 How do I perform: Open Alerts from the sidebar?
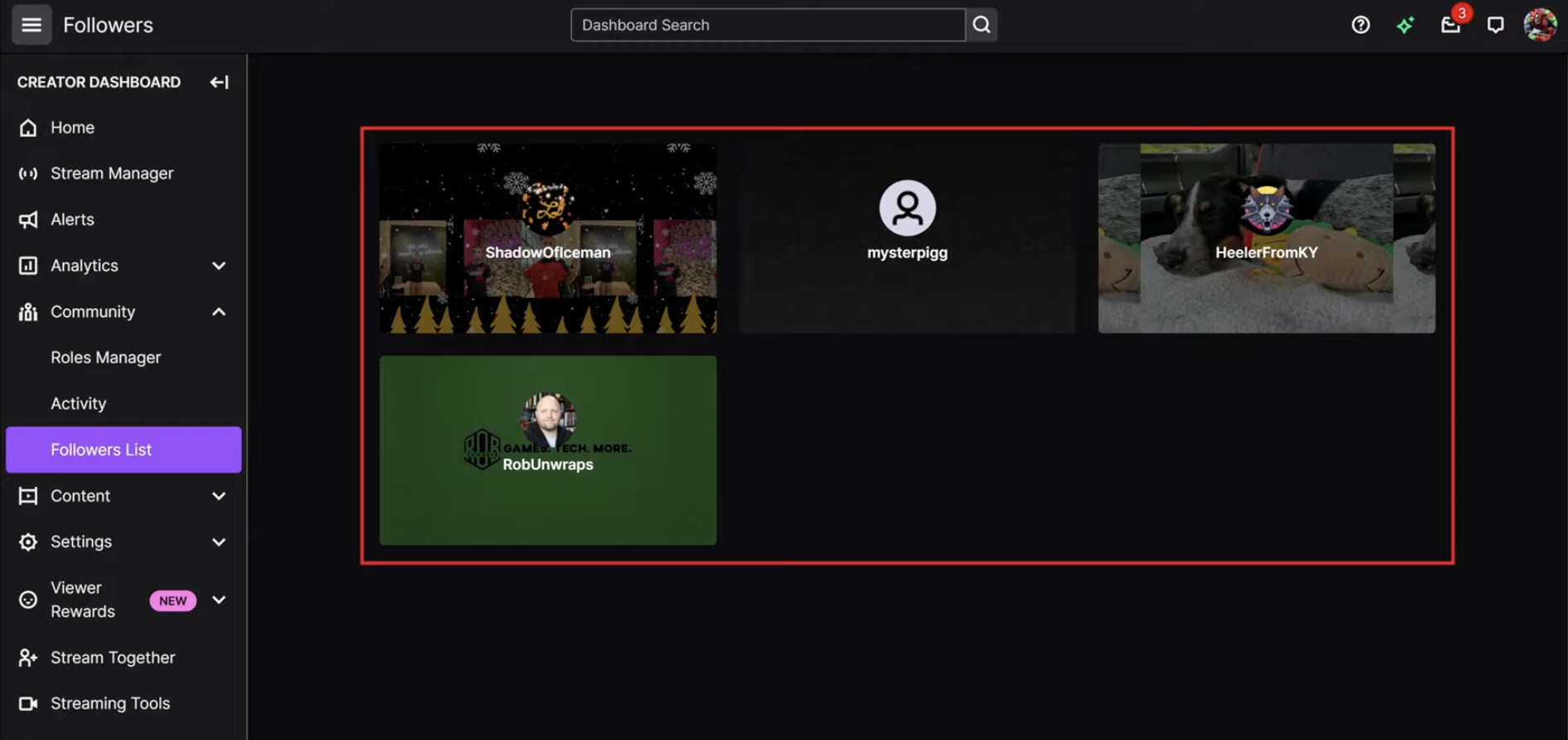pos(123,219)
